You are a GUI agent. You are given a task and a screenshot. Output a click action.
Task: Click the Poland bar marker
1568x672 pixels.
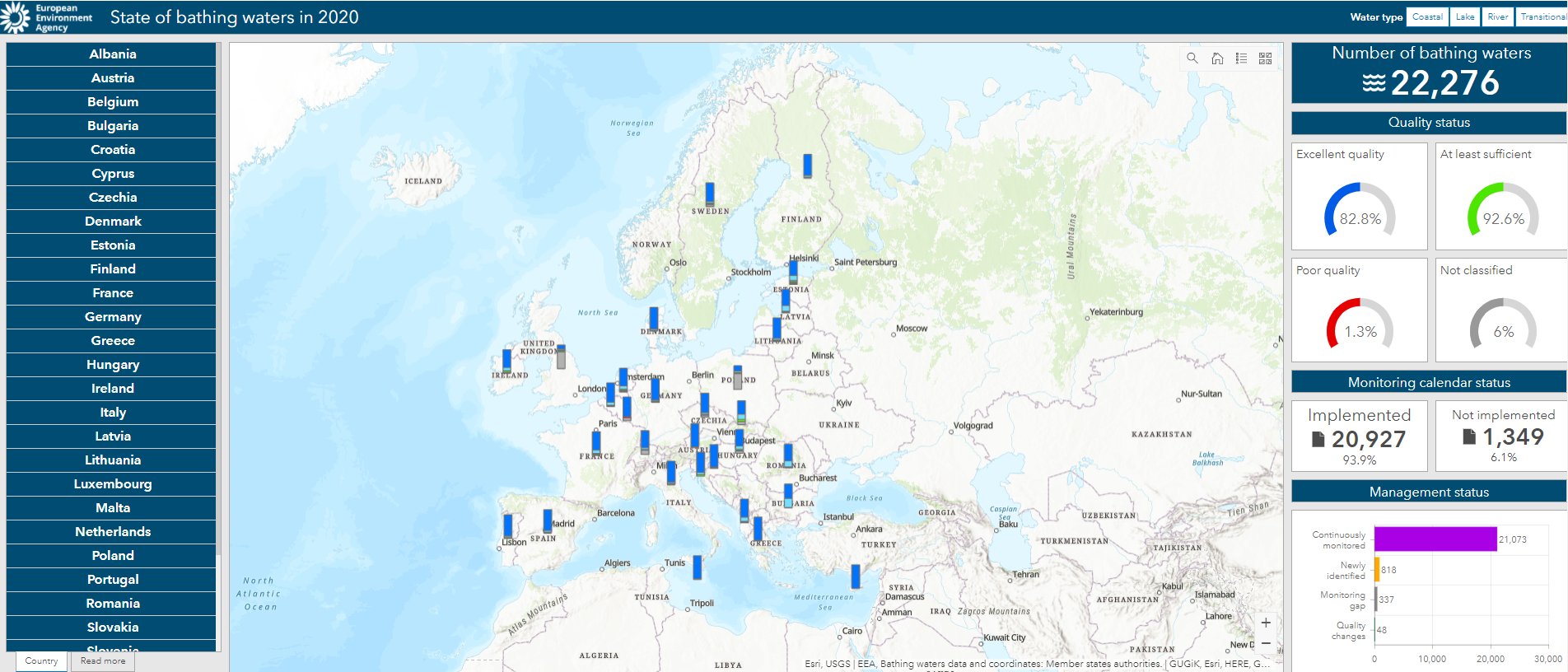738,377
